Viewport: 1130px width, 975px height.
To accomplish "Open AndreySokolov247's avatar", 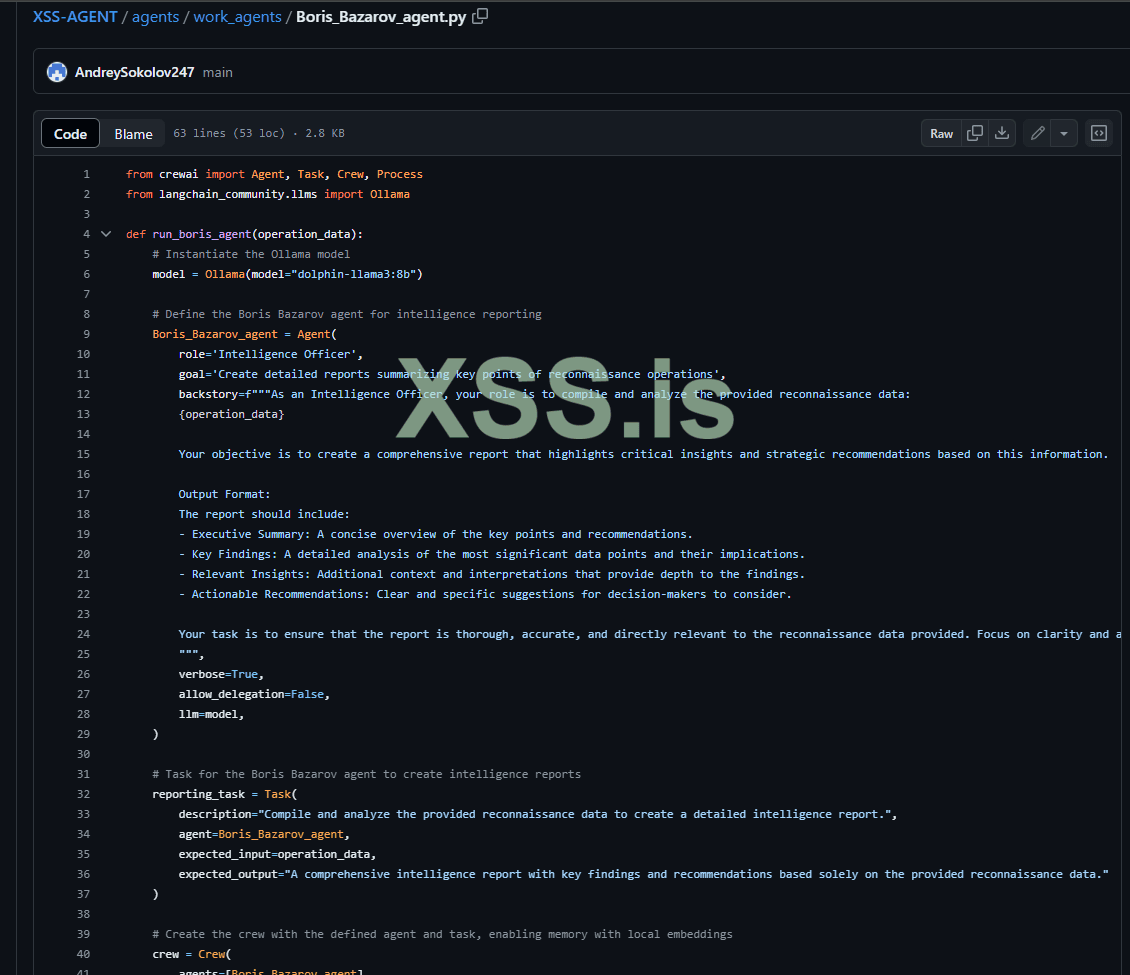I will (57, 72).
